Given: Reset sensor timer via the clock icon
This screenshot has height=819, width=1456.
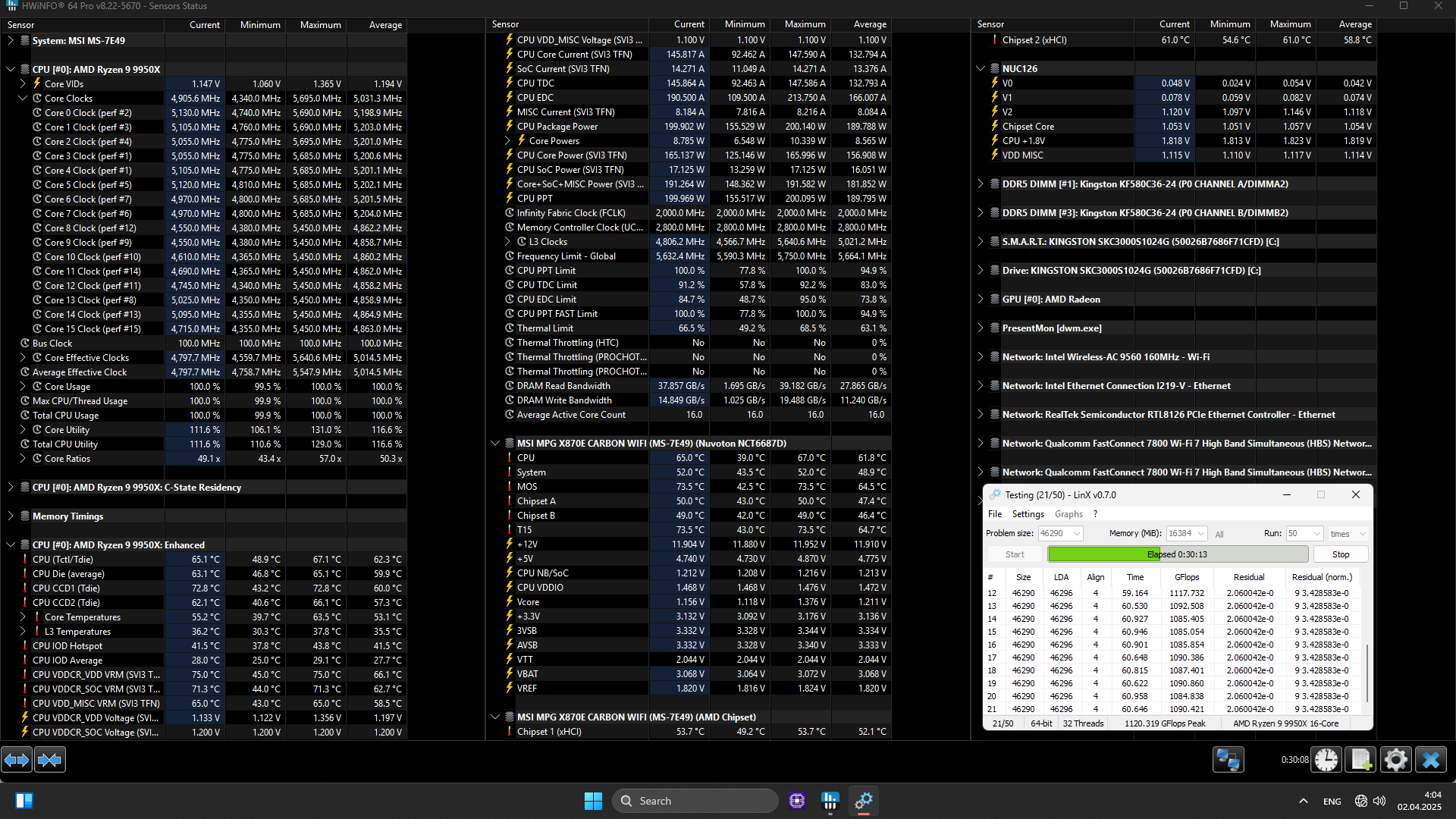Looking at the screenshot, I should 1326,759.
